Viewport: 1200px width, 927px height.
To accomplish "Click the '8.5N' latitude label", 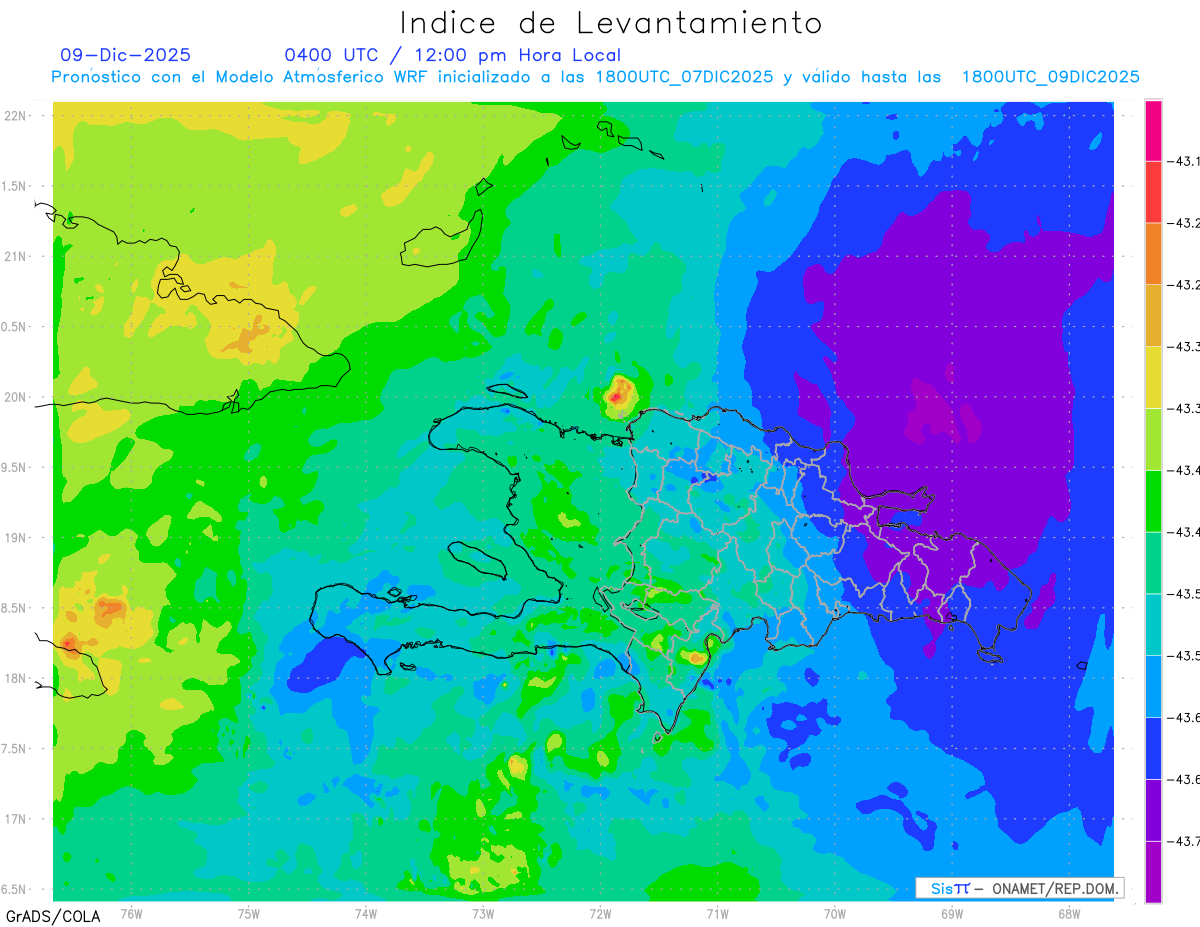I will (x=15, y=608).
